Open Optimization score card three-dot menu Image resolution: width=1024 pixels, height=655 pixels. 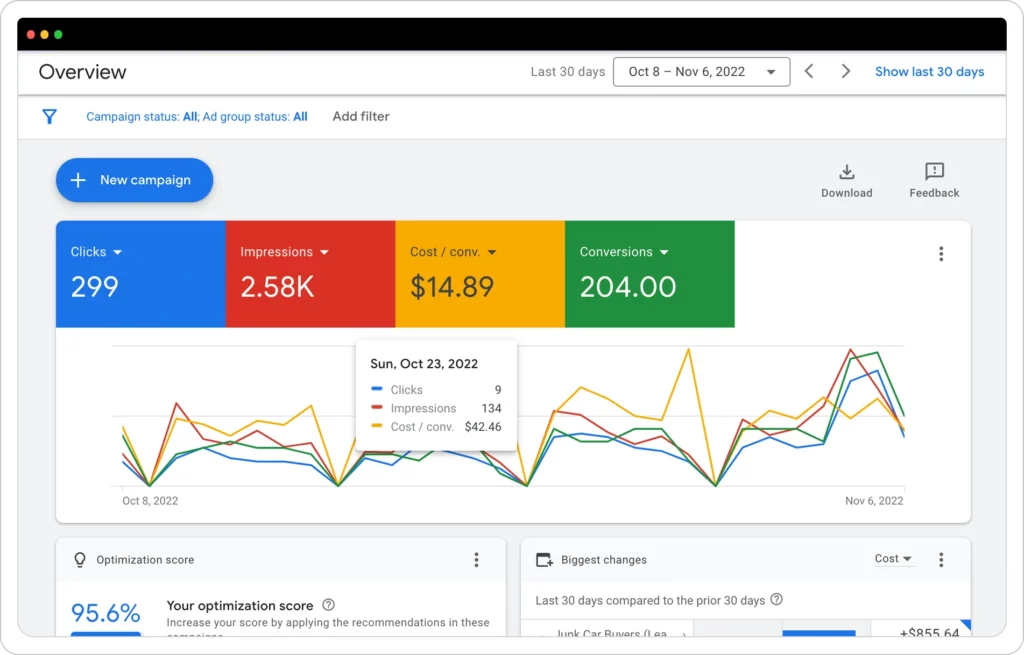click(x=476, y=560)
